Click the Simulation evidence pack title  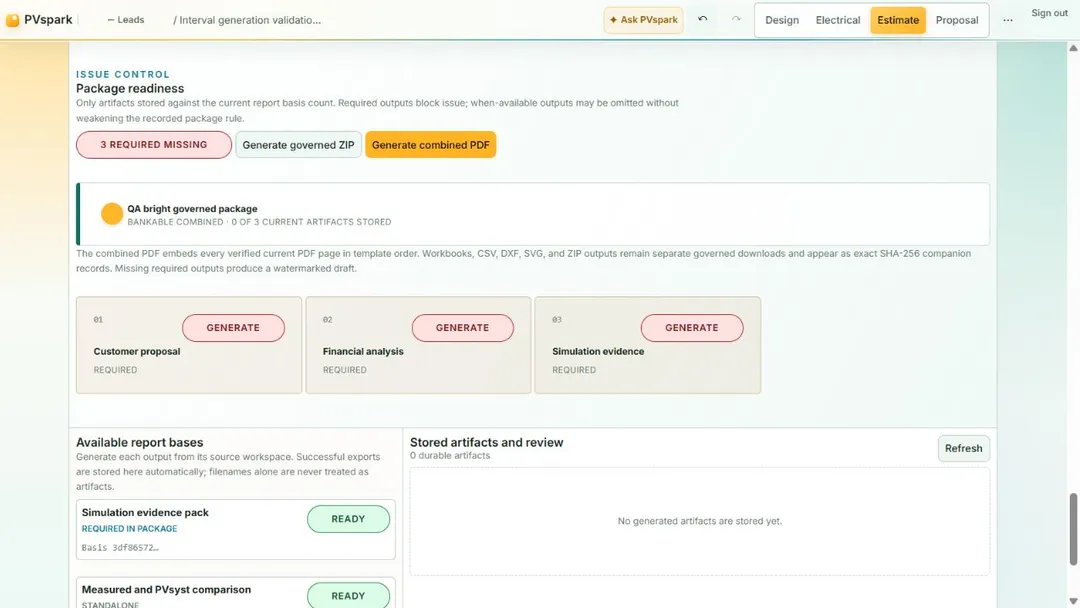click(145, 512)
